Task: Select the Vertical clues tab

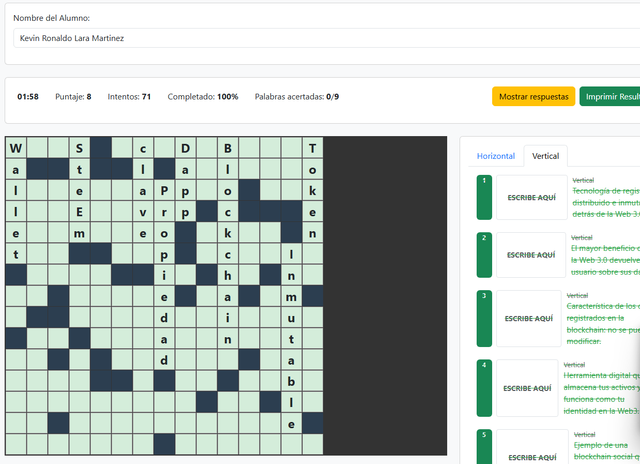Action: click(545, 156)
